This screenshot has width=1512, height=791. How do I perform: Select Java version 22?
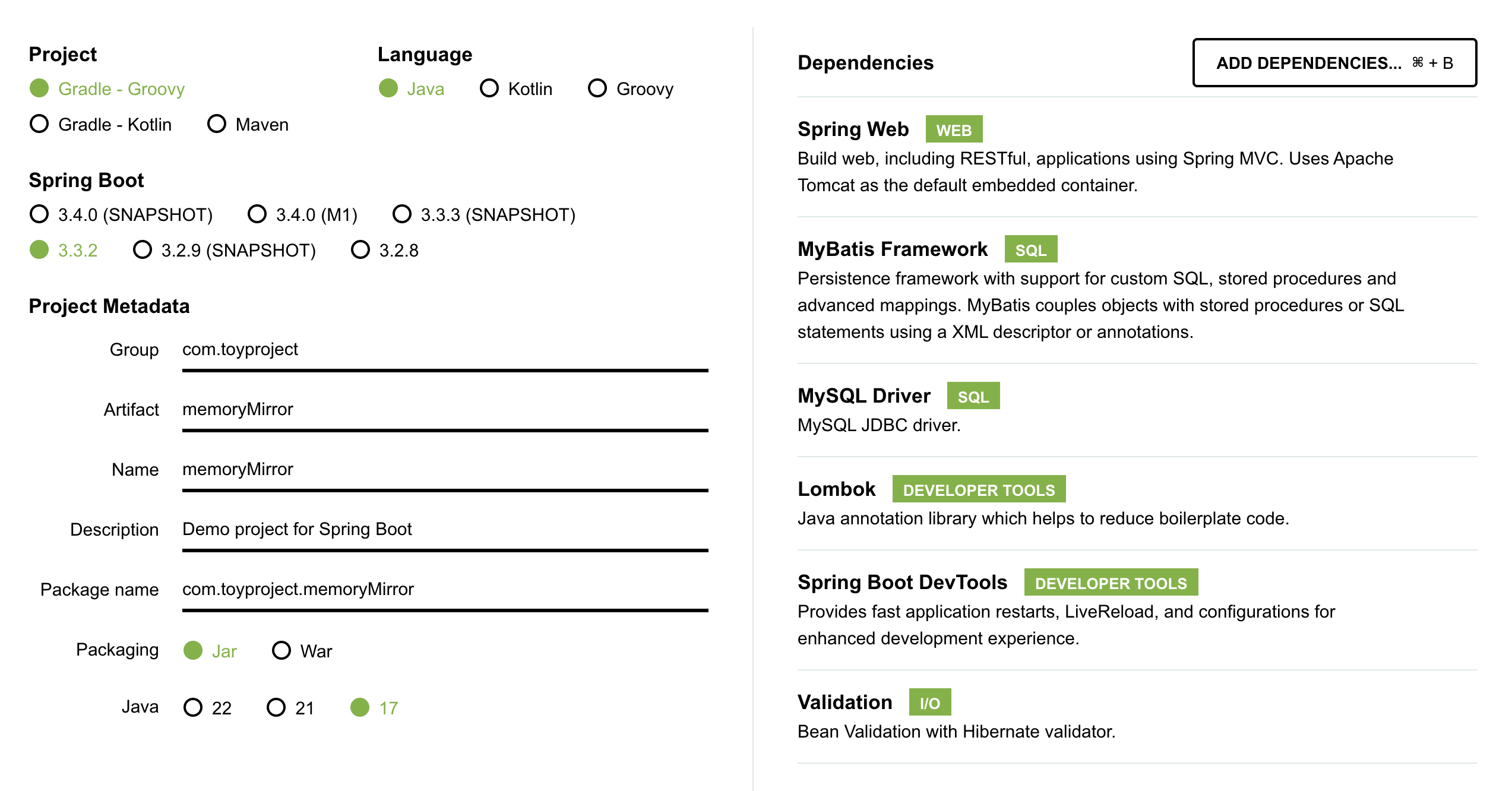(193, 707)
